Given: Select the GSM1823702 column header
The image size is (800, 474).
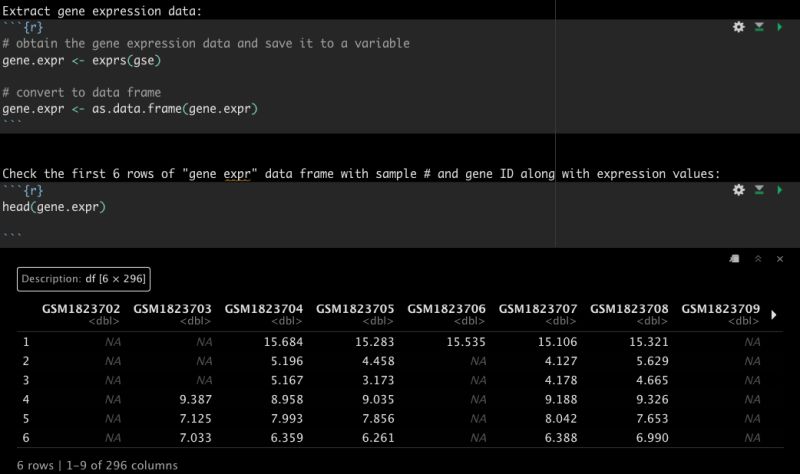Looking at the screenshot, I should point(81,309).
